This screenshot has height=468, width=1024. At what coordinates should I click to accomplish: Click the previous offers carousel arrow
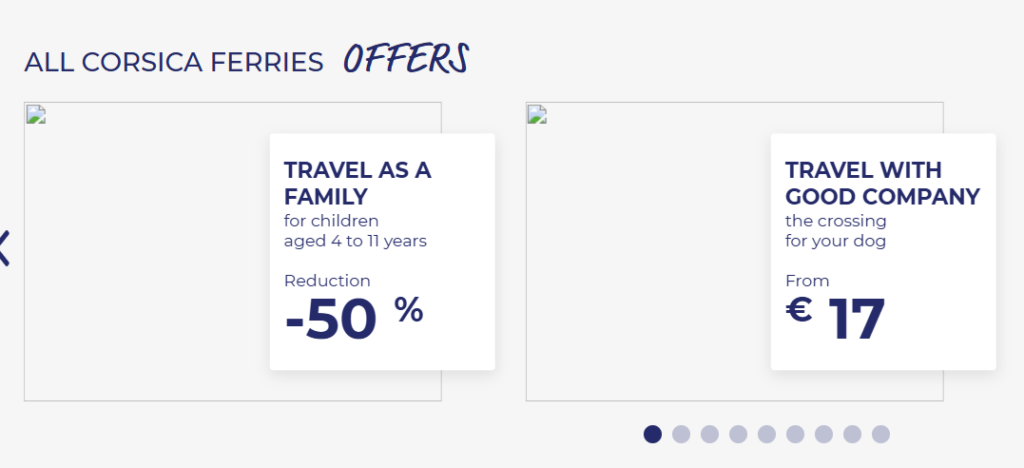pyautogui.click(x=5, y=247)
